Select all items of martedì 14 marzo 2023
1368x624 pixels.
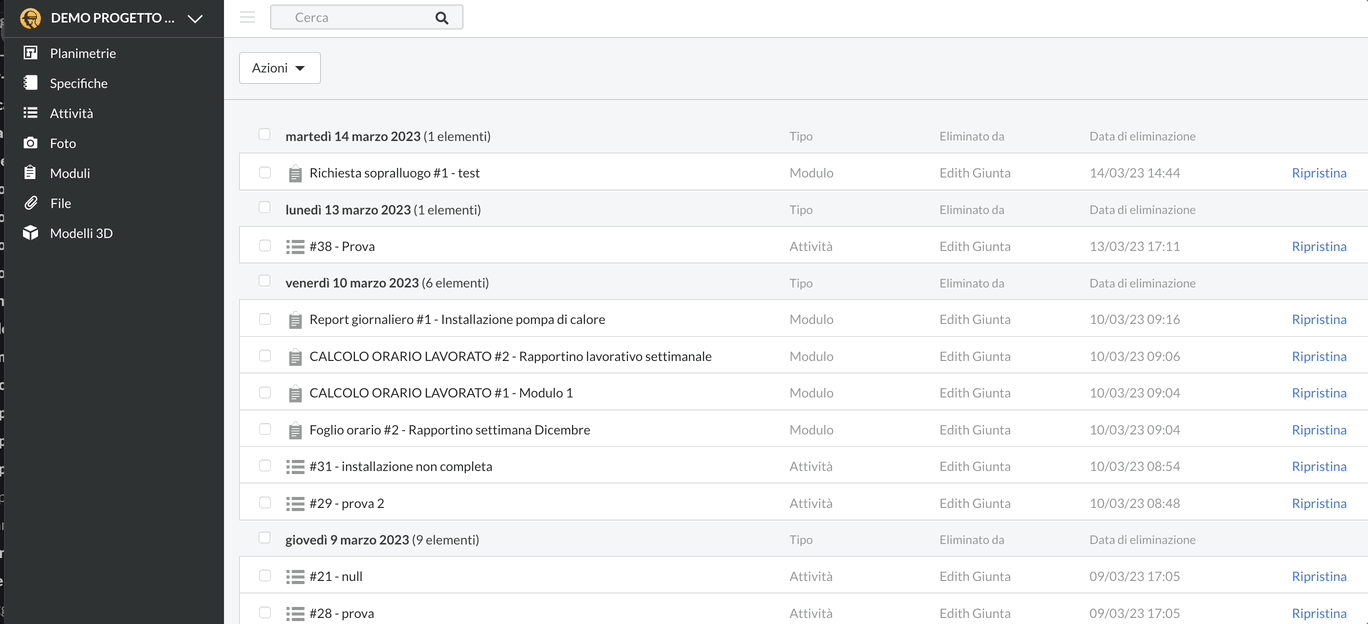(x=265, y=134)
